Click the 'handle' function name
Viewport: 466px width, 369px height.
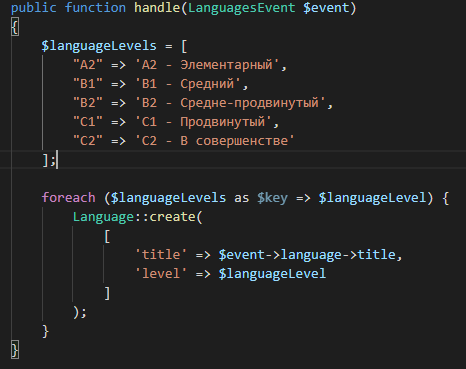click(157, 7)
